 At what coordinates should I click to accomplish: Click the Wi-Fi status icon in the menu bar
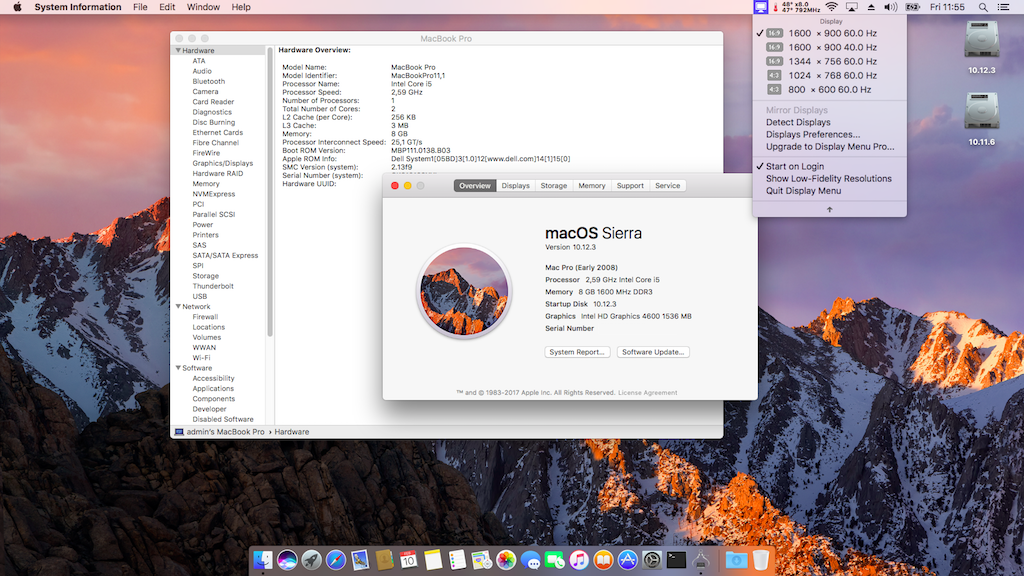[832, 7]
